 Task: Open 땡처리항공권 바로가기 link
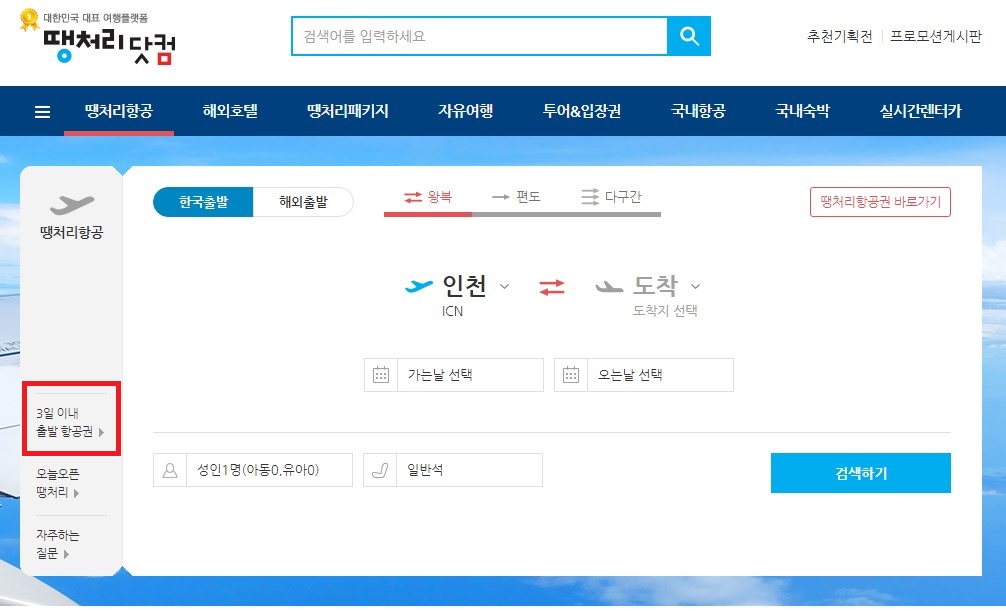[880, 201]
